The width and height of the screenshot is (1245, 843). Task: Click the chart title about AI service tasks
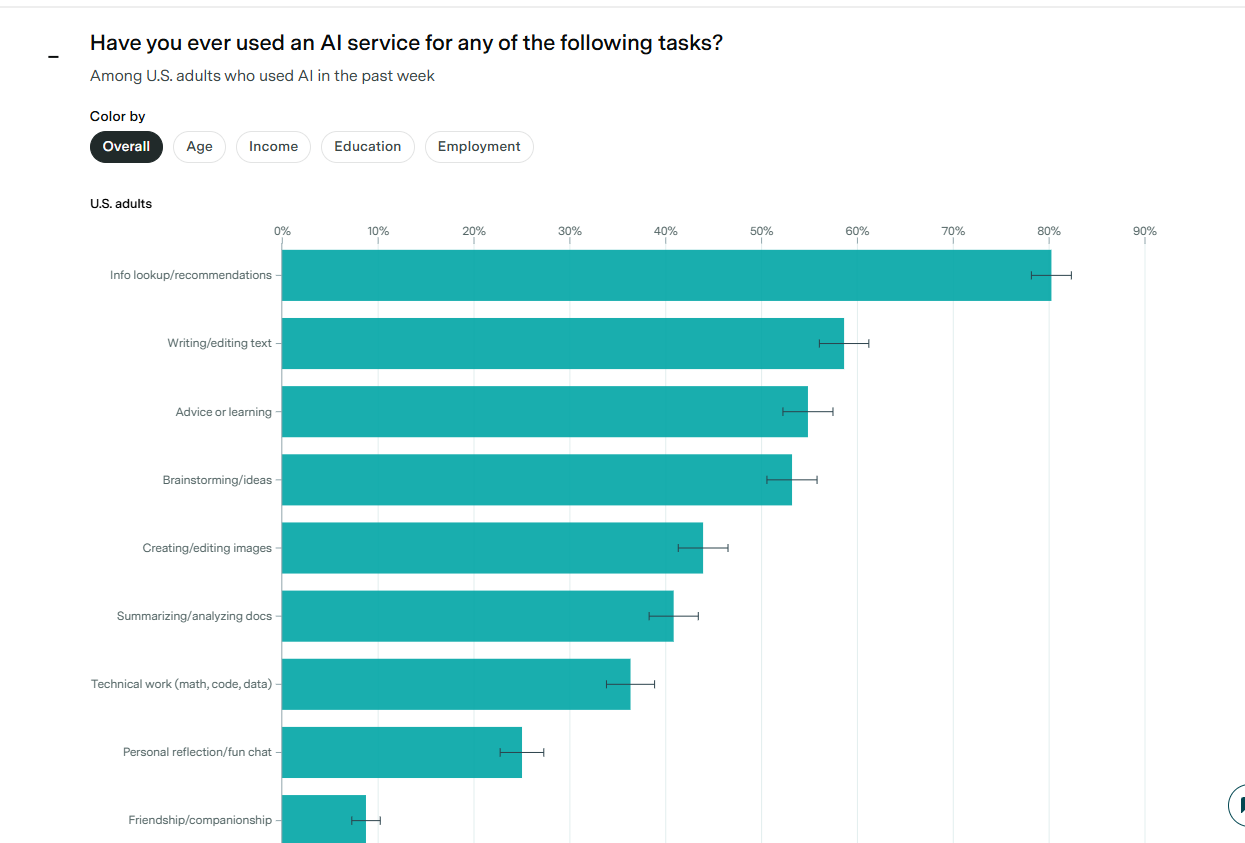tap(406, 43)
